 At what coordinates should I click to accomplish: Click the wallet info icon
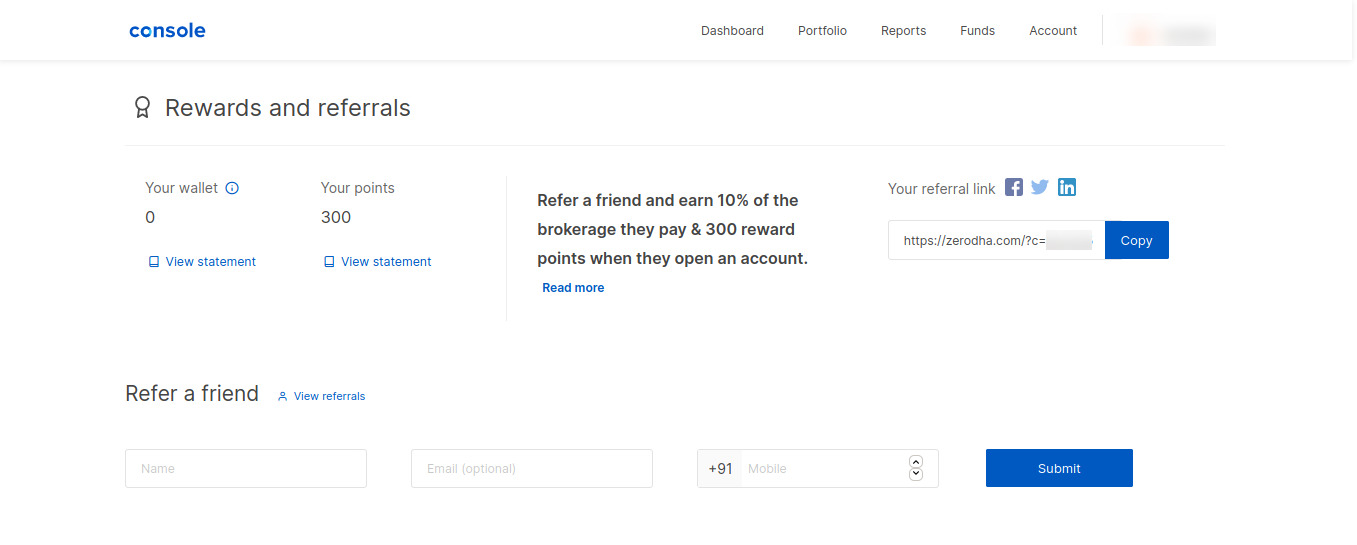(232, 188)
